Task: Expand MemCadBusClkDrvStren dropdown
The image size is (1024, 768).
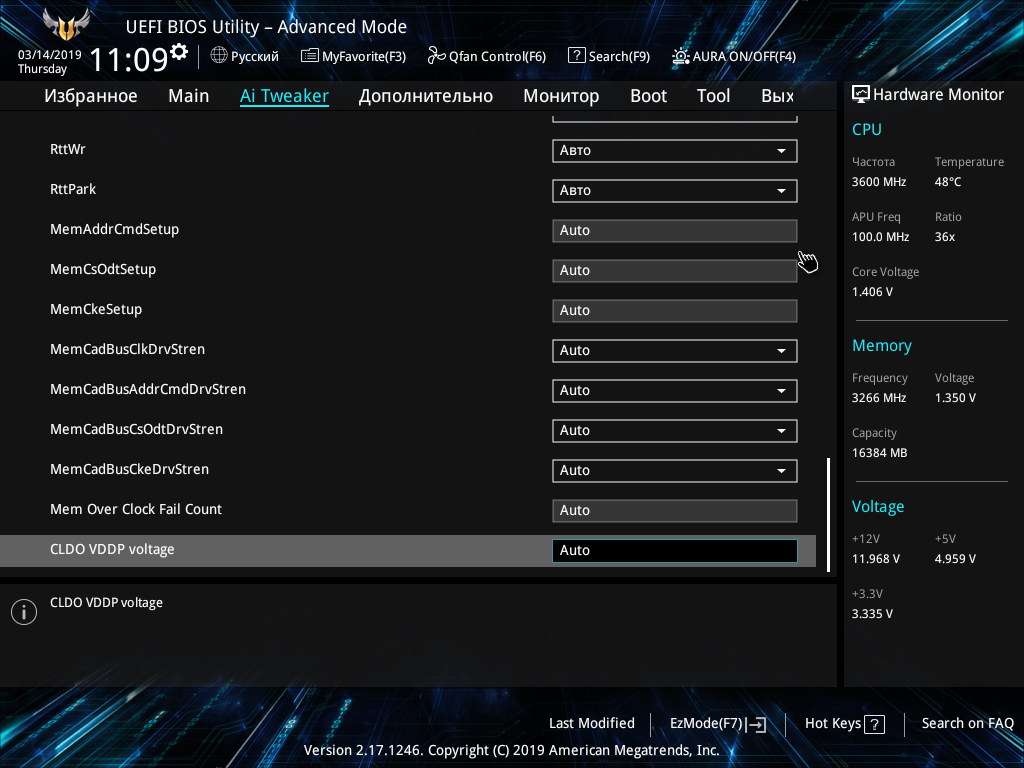Action: [x=675, y=351]
